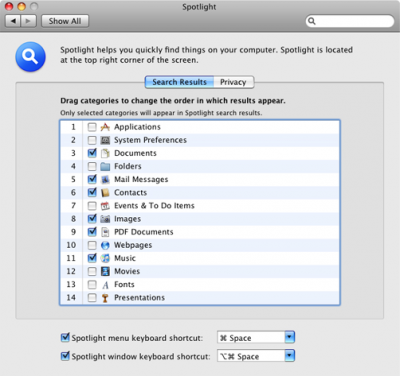400x376 pixels.
Task: Select the Contacts row label
Action: tap(130, 192)
